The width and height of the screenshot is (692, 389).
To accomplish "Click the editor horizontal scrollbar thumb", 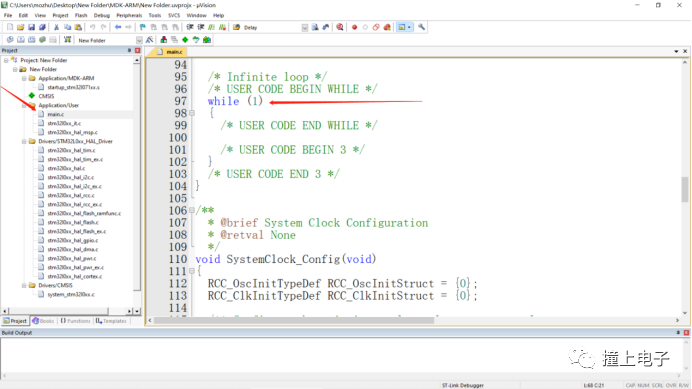I will [293, 320].
